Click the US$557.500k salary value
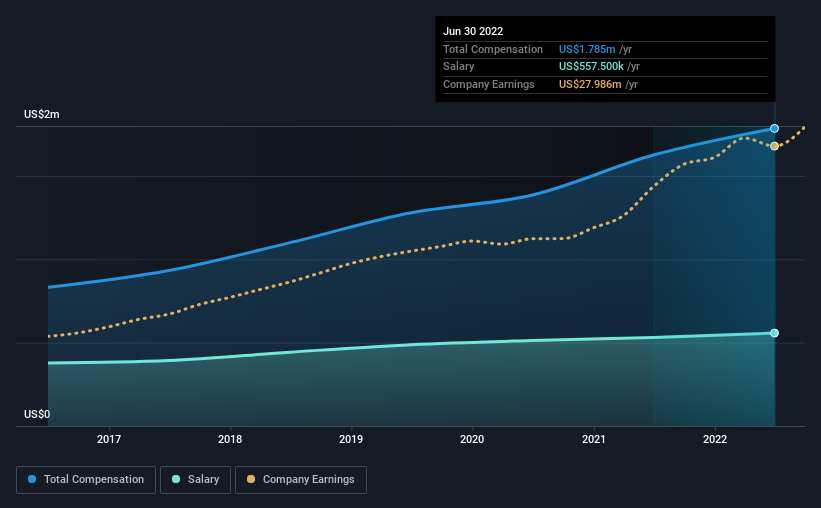The width and height of the screenshot is (821, 508). 591,67
